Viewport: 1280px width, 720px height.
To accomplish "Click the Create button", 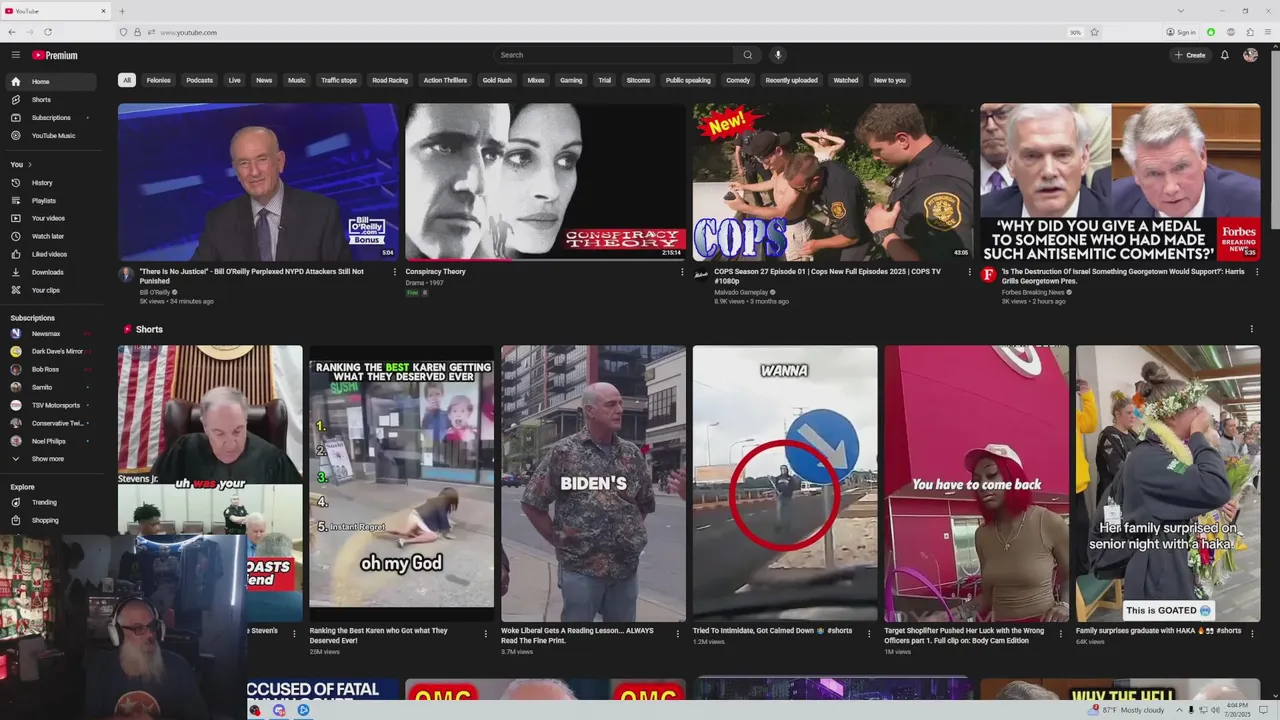I will (x=1190, y=55).
